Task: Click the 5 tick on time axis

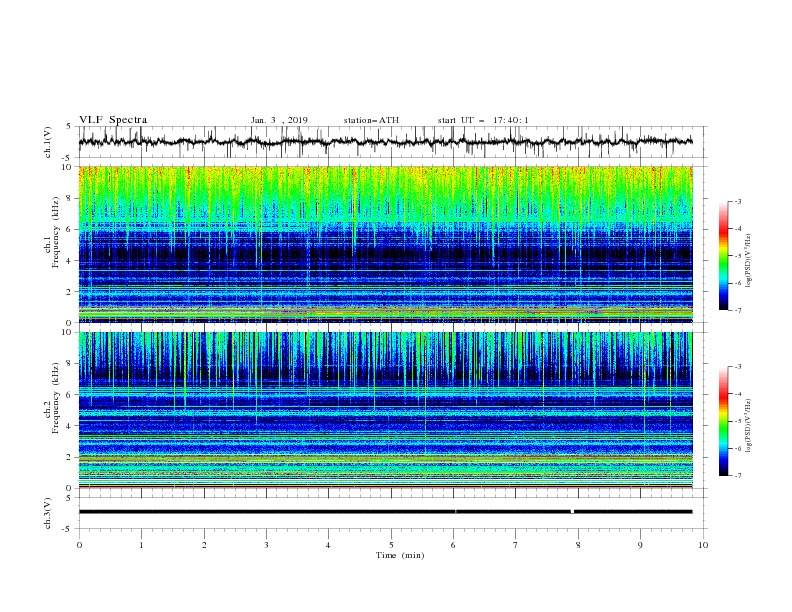Action: click(x=391, y=545)
